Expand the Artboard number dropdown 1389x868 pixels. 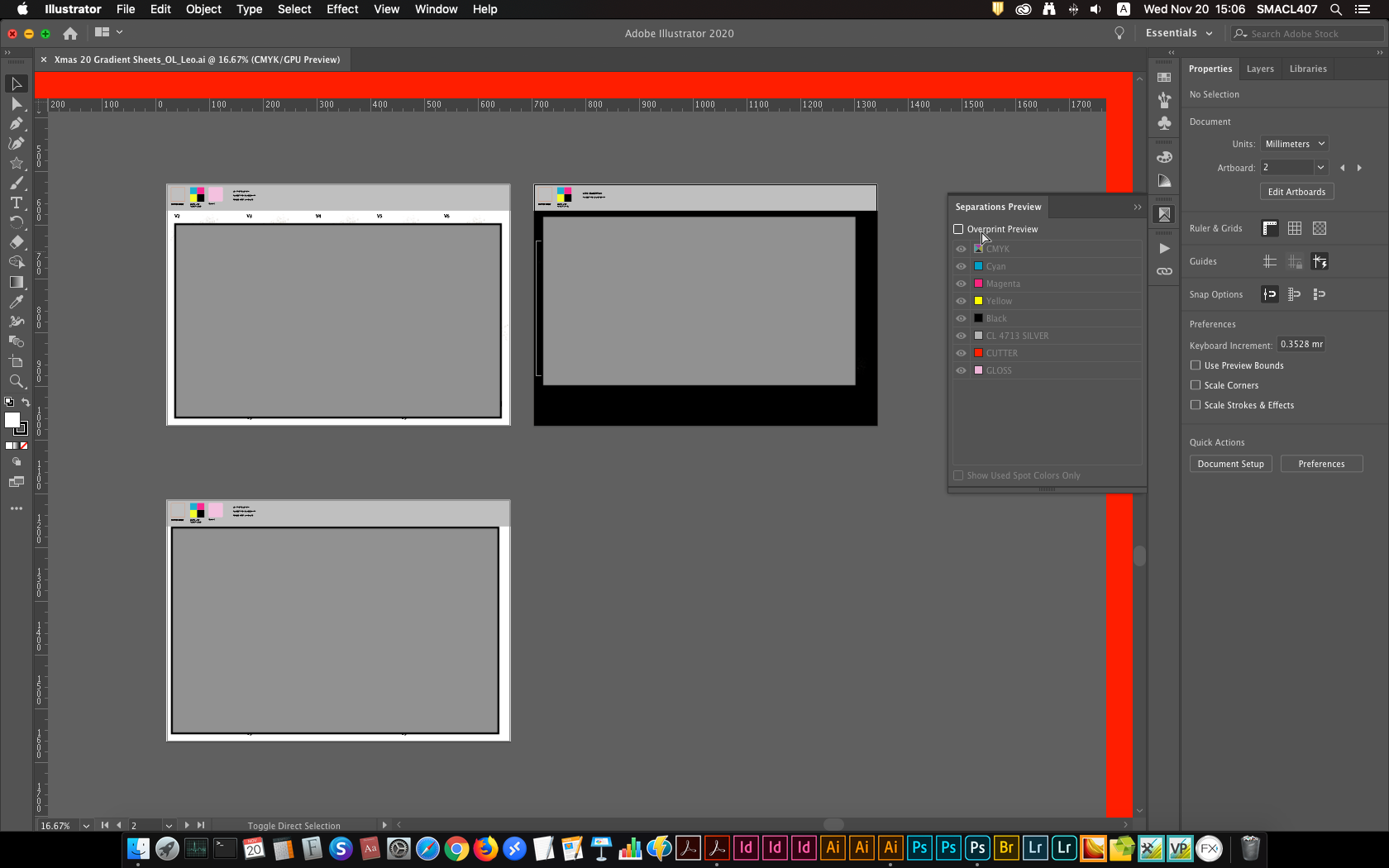(x=1321, y=167)
